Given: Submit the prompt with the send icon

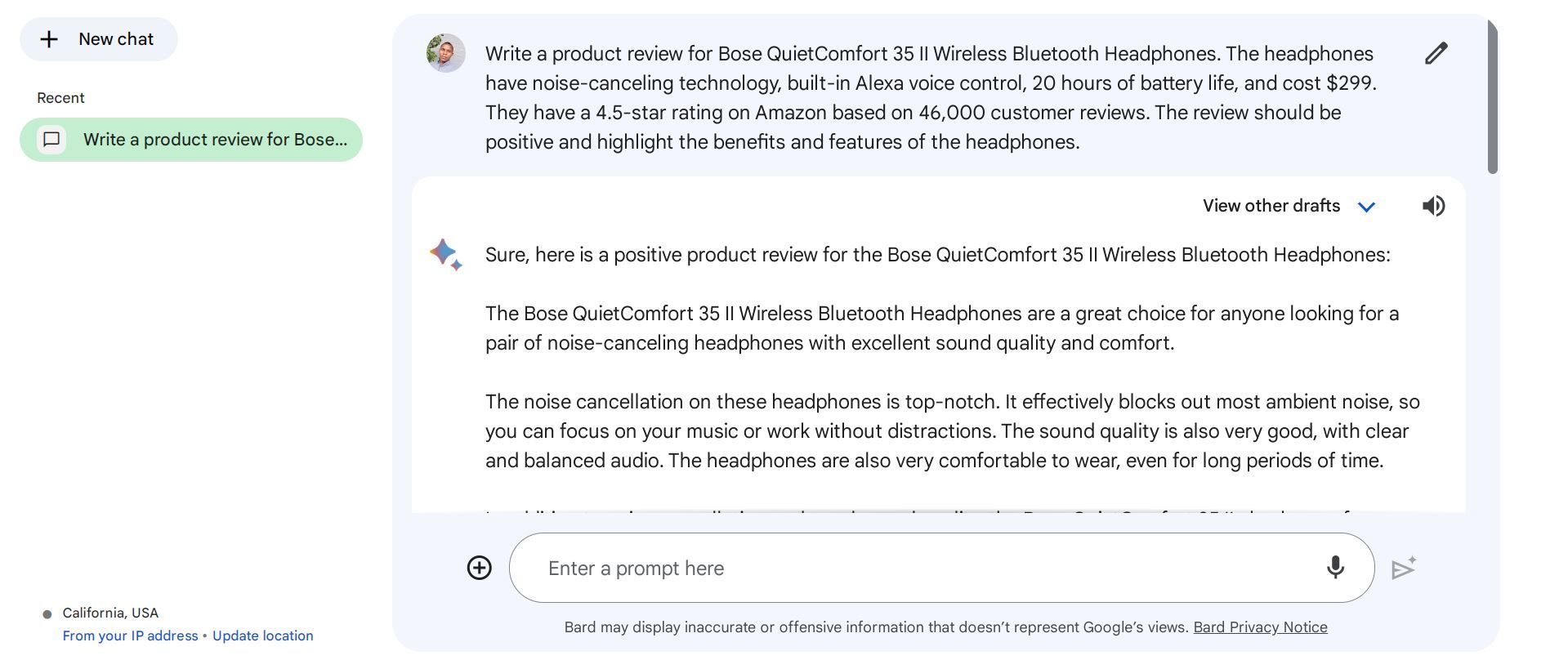Looking at the screenshot, I should [x=1405, y=567].
